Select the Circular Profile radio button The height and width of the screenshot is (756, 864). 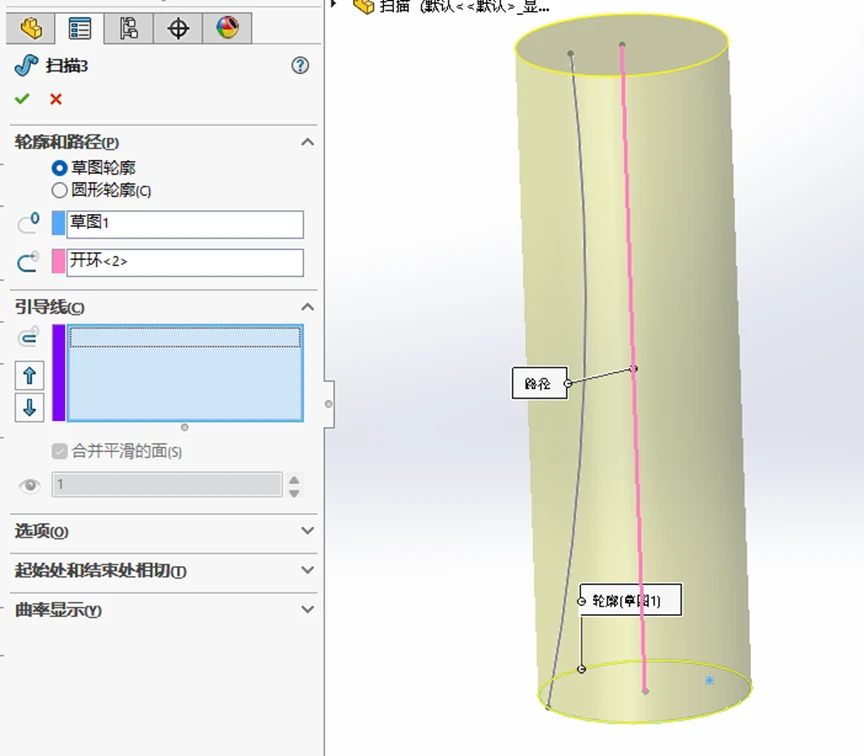(x=59, y=191)
